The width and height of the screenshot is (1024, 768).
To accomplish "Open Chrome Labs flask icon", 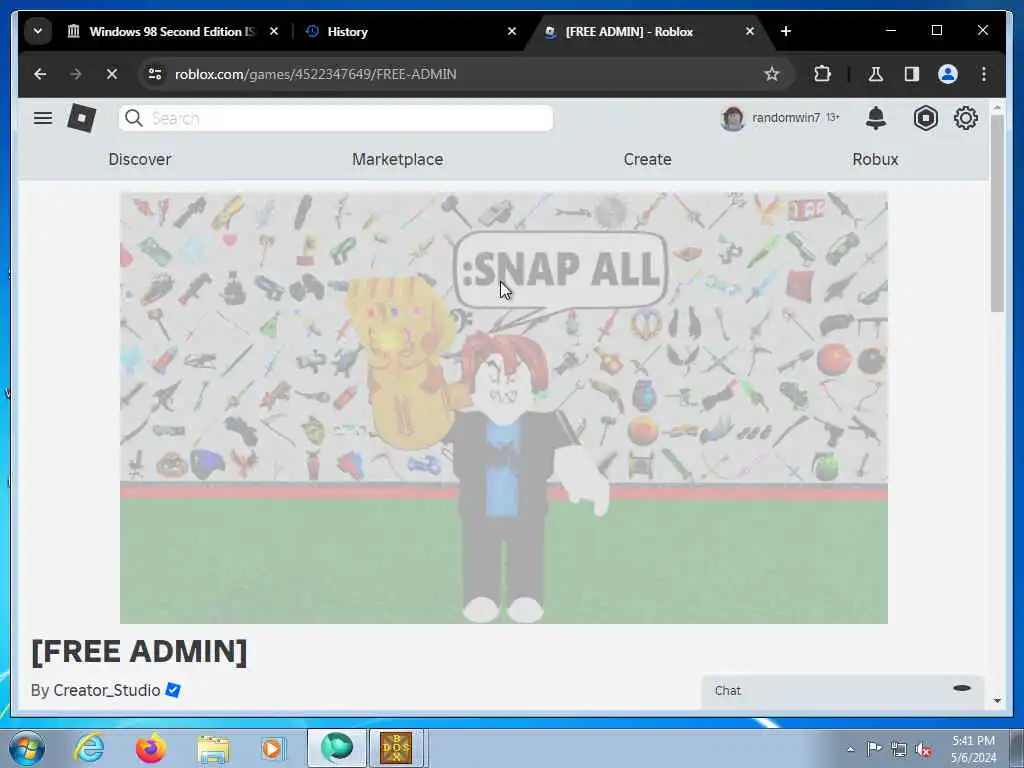I will (x=876, y=74).
